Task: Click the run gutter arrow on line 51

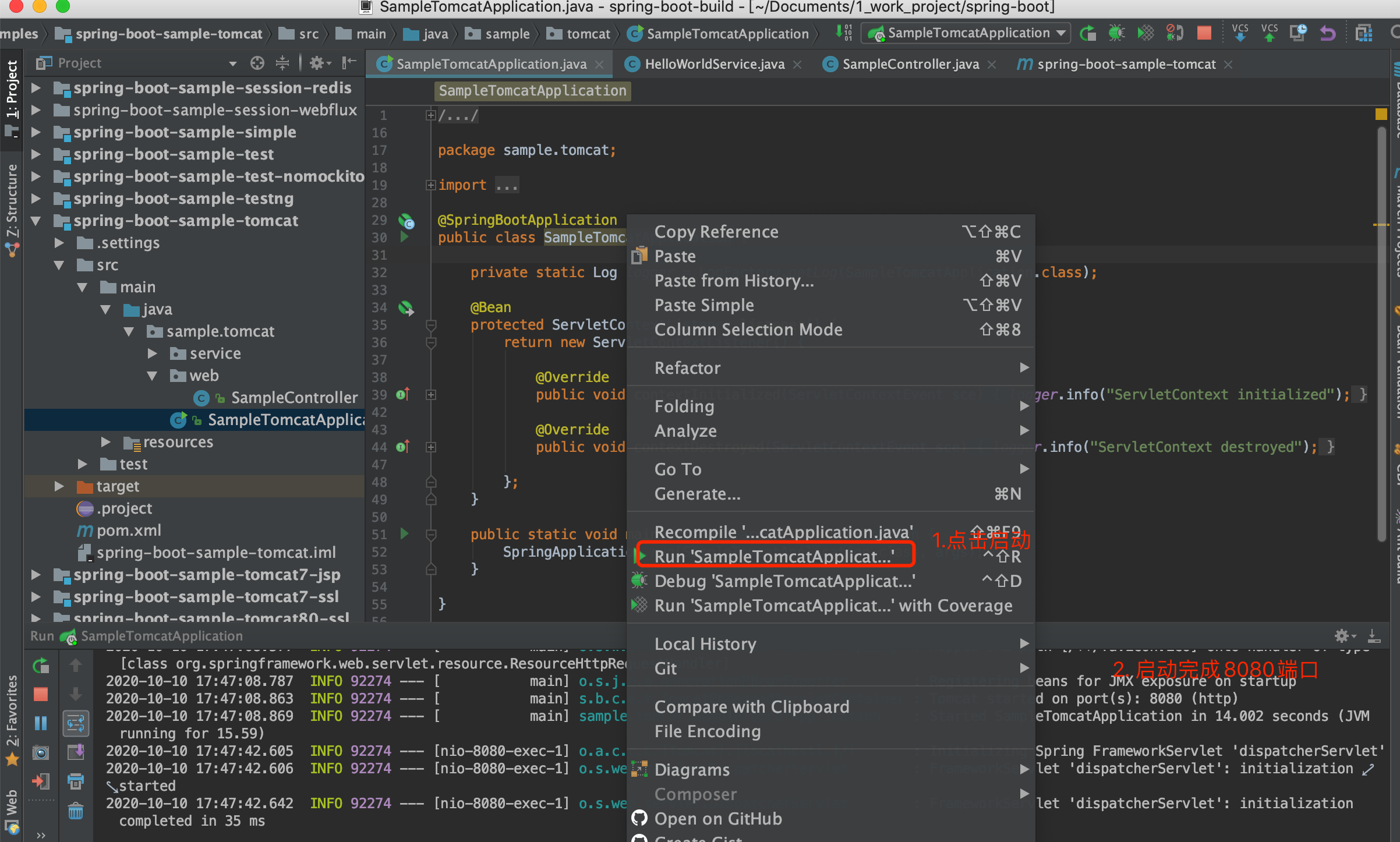Action: 404,533
